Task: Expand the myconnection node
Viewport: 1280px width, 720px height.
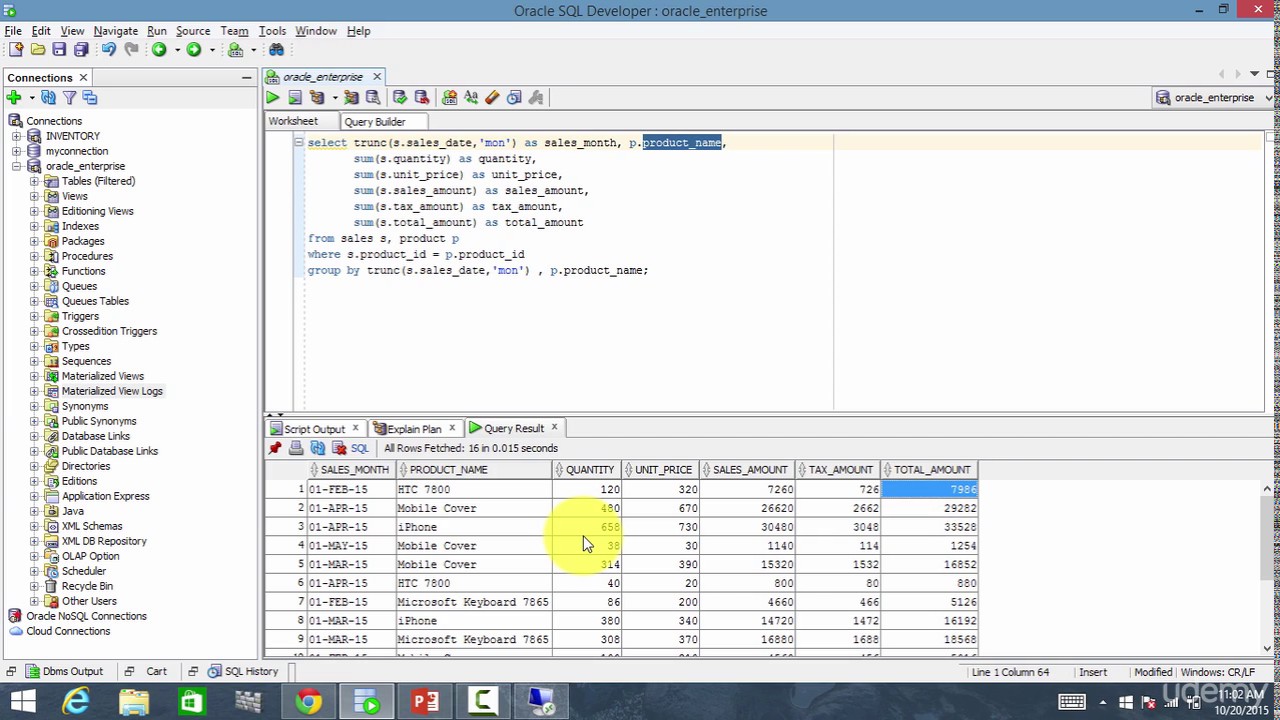Action: 16,151
